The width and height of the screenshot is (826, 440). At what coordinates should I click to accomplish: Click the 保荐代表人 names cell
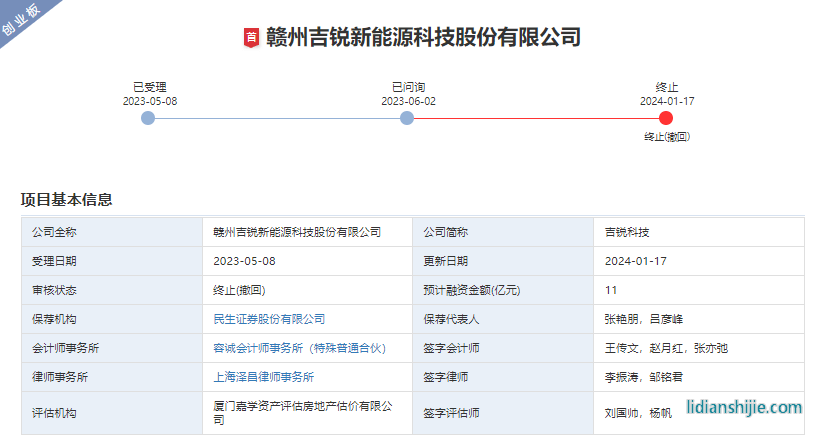point(643,319)
